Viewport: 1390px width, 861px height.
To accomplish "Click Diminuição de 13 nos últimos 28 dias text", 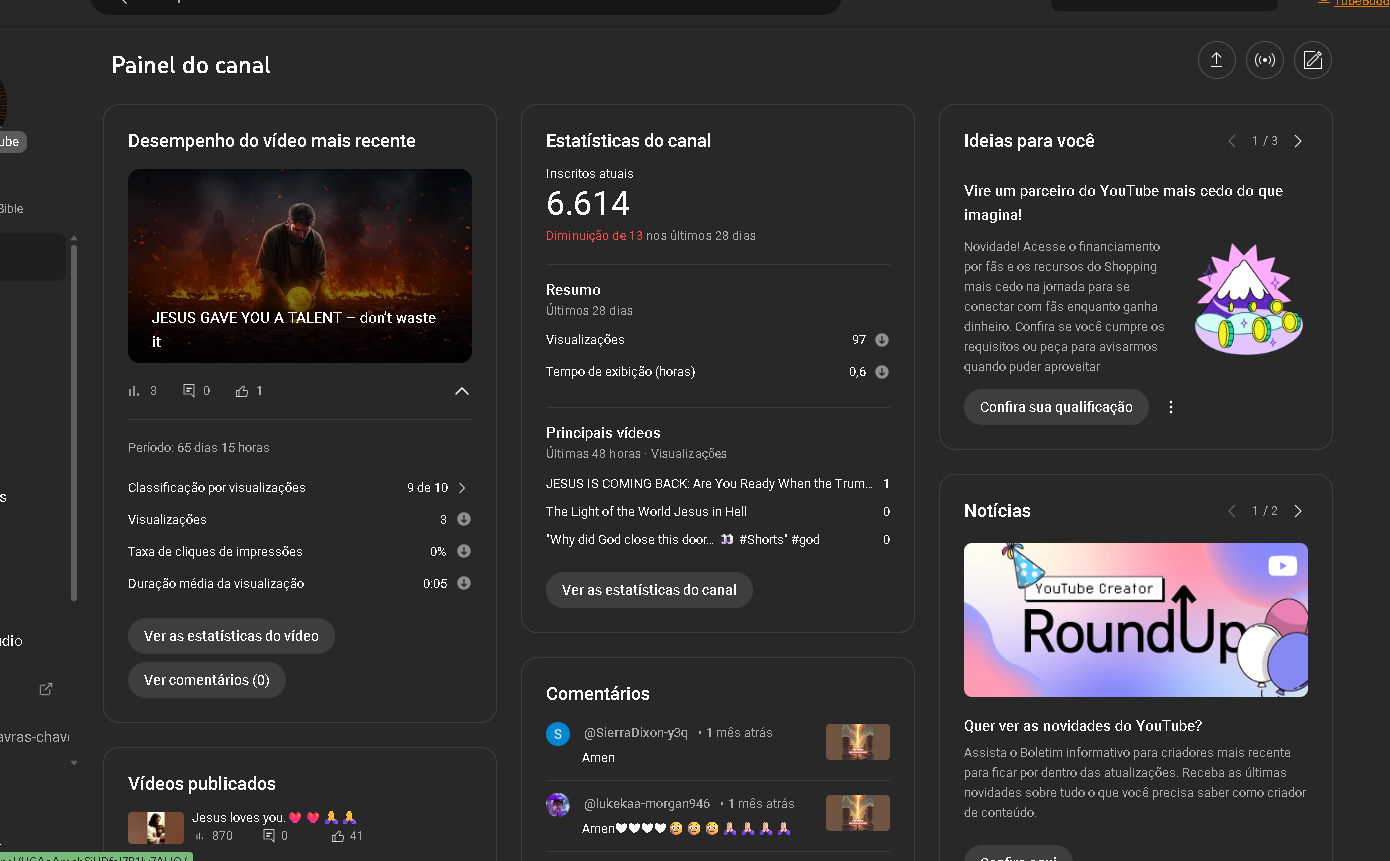I will 651,236.
